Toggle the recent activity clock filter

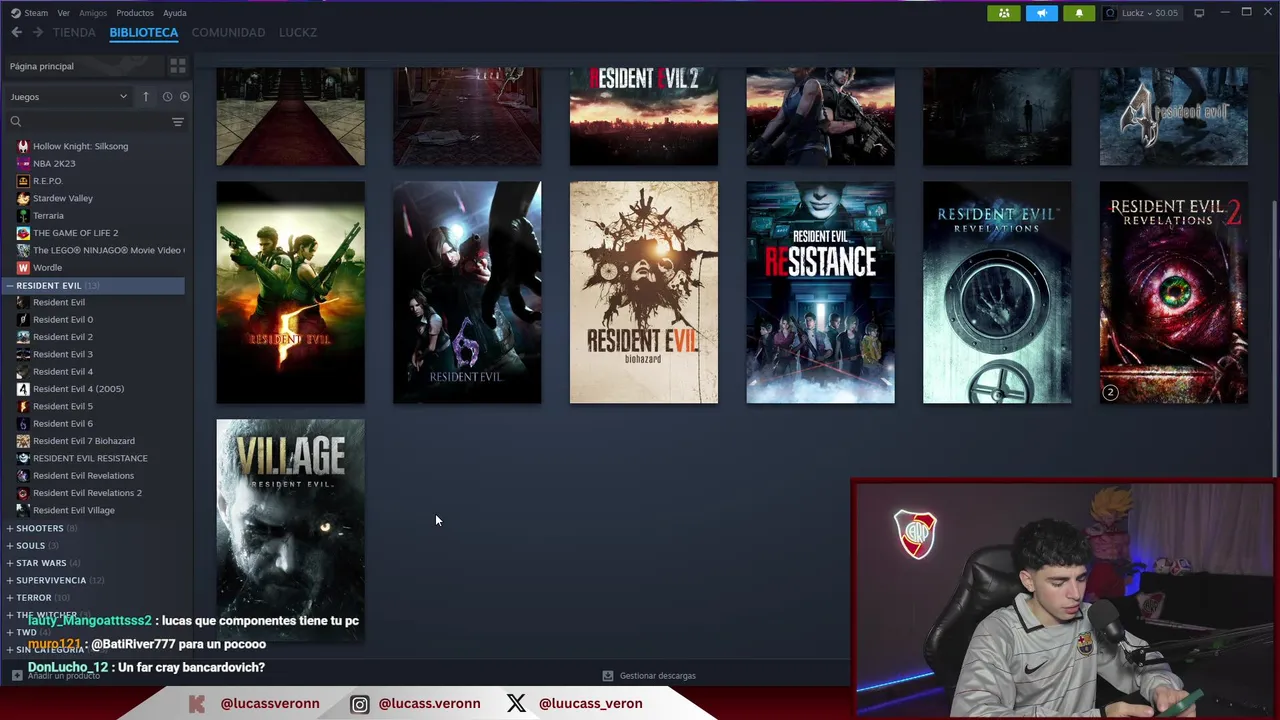167,97
